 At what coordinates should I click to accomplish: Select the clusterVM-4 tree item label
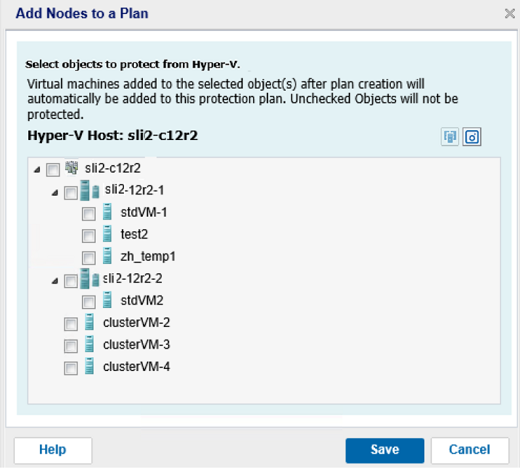tap(137, 367)
